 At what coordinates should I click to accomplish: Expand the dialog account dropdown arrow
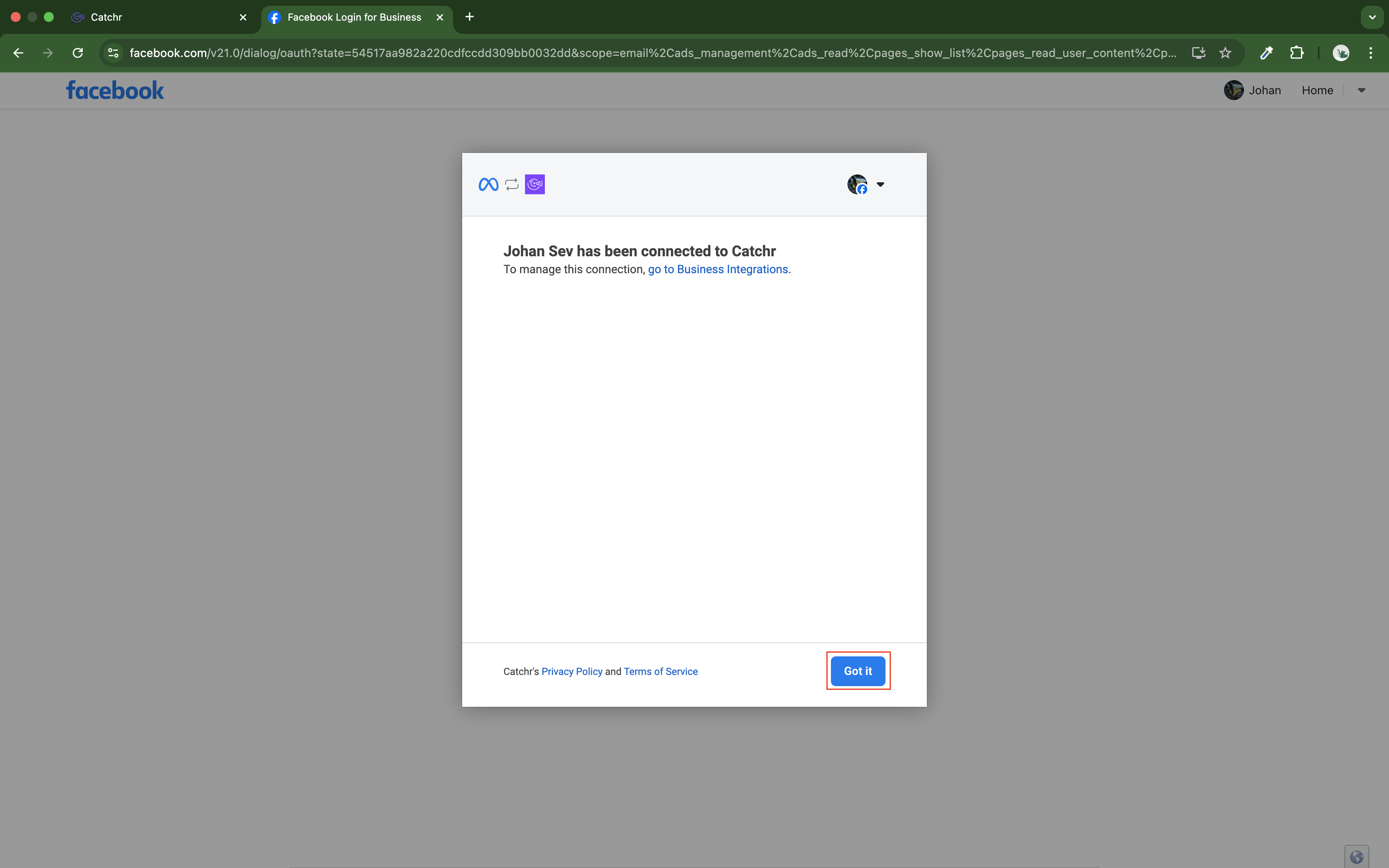(881, 184)
